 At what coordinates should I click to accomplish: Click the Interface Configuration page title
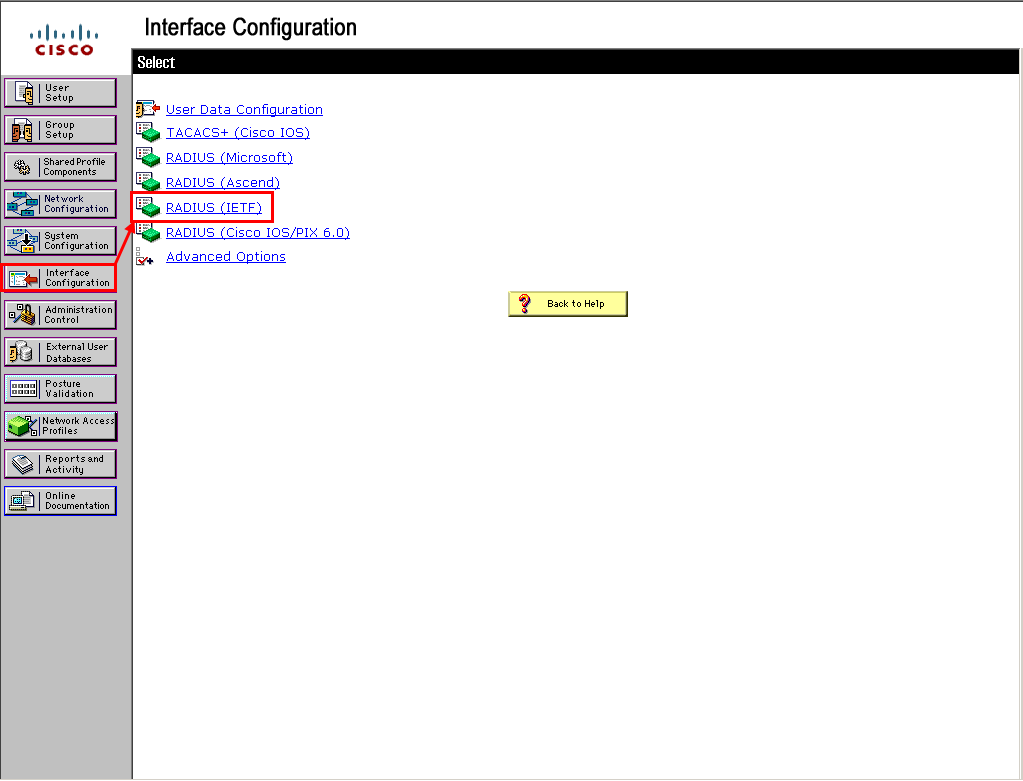point(251,27)
